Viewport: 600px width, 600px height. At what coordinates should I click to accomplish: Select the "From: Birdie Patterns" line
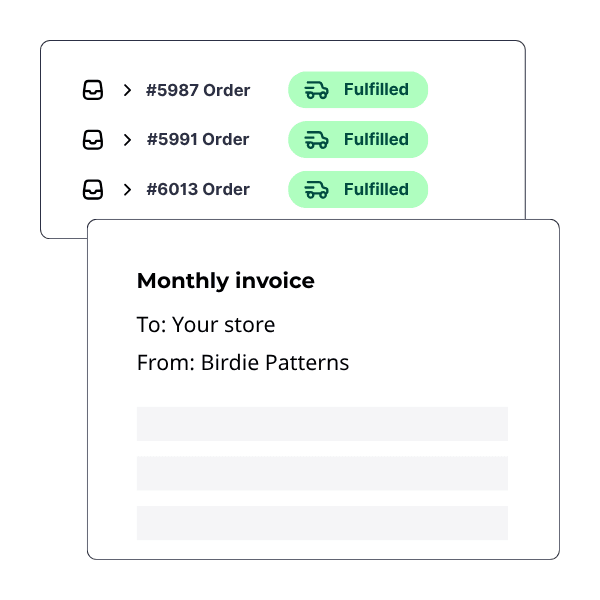[243, 362]
